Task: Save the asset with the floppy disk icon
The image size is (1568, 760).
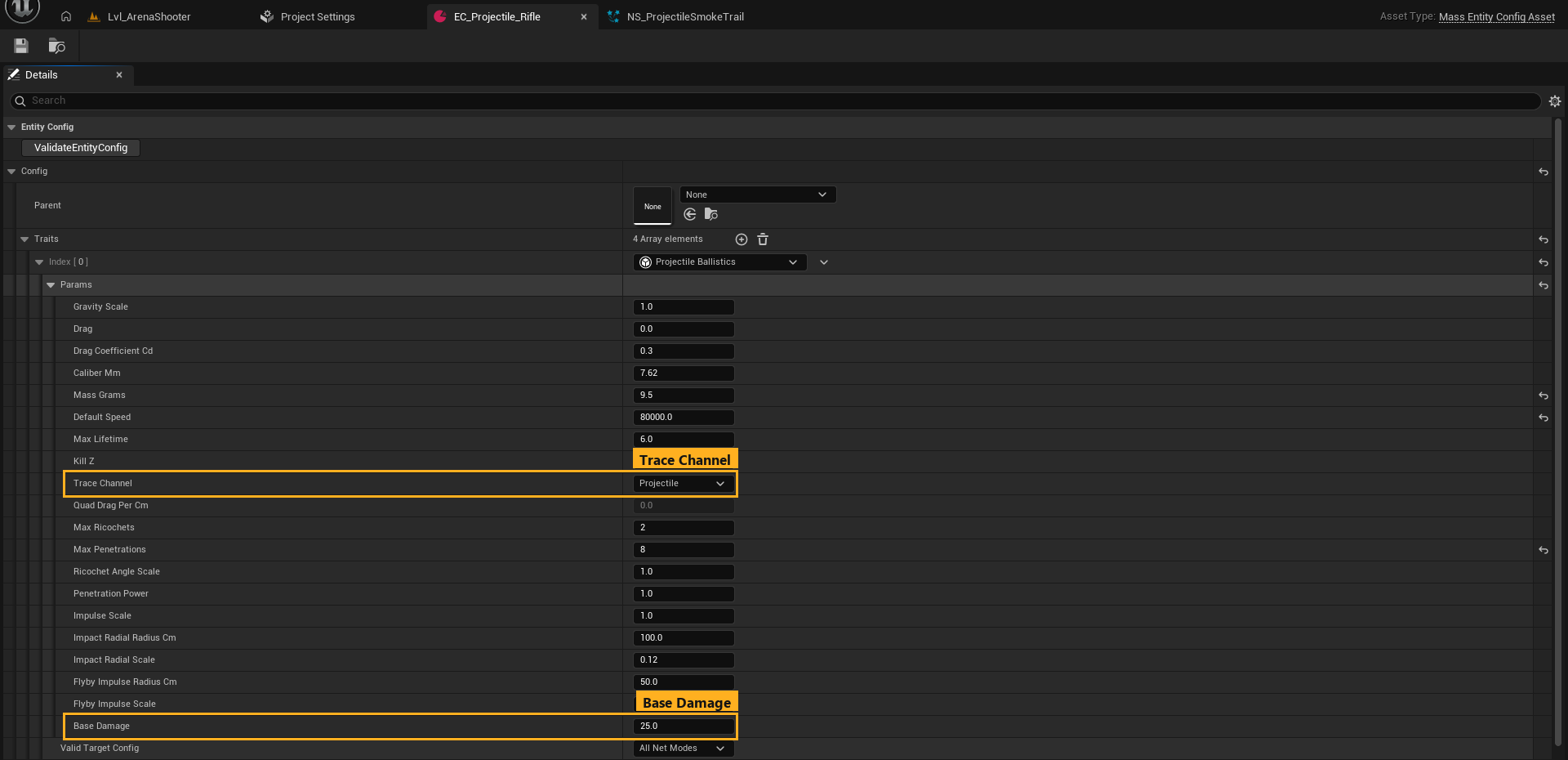Action: tap(21, 46)
